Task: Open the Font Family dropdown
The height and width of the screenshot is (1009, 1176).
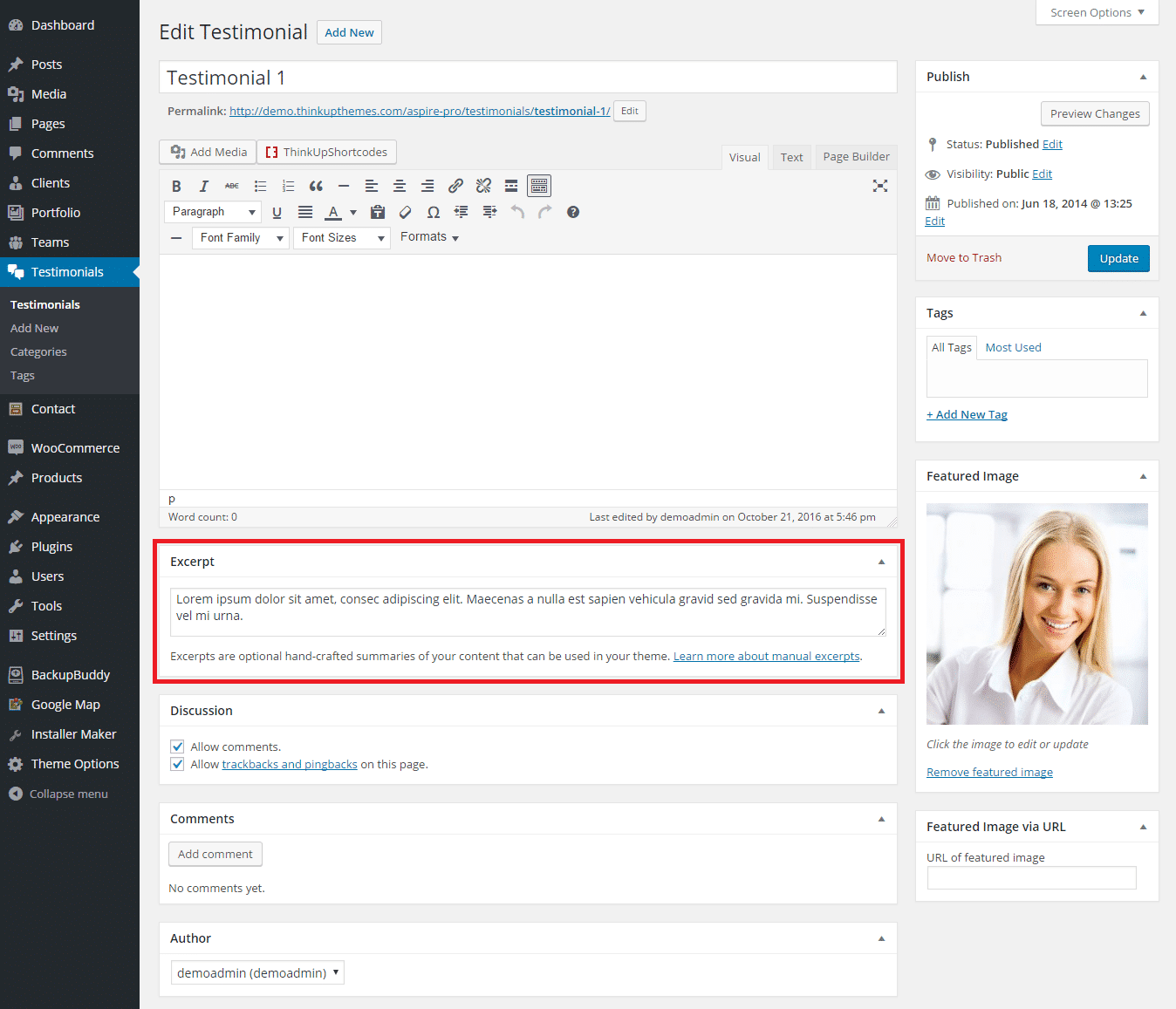Action: click(241, 237)
